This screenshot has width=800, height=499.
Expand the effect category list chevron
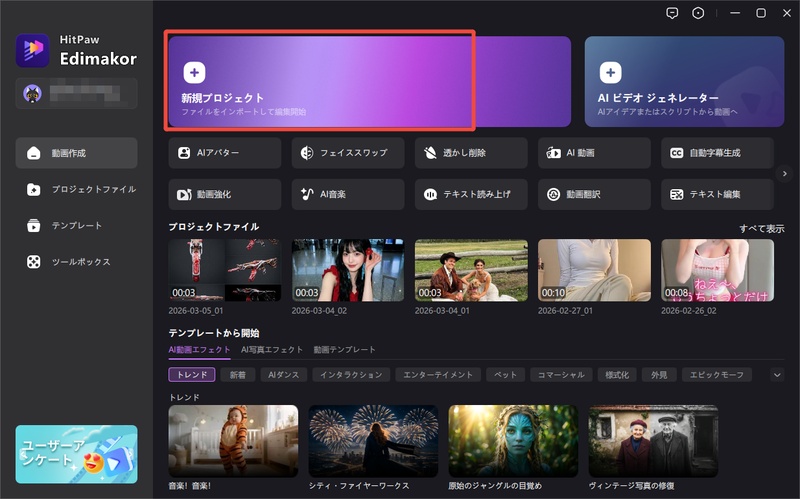pos(777,375)
